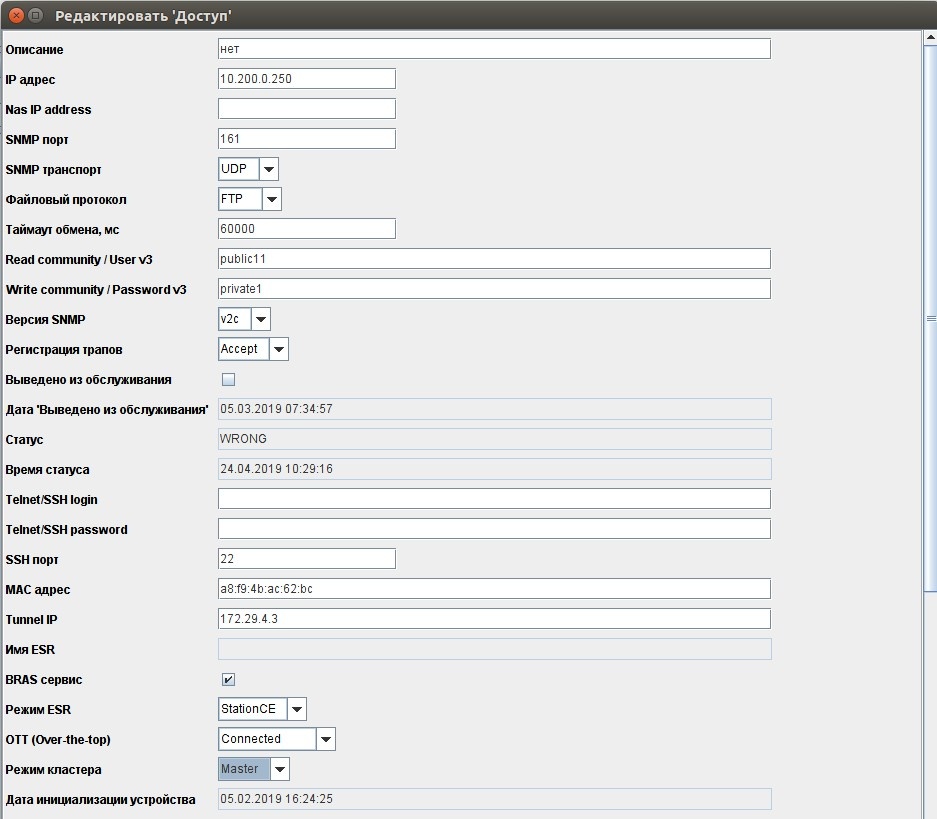Toggle 'Выведено из обслуживания' checkbox
Screen dimensions: 937x819
click(x=228, y=379)
